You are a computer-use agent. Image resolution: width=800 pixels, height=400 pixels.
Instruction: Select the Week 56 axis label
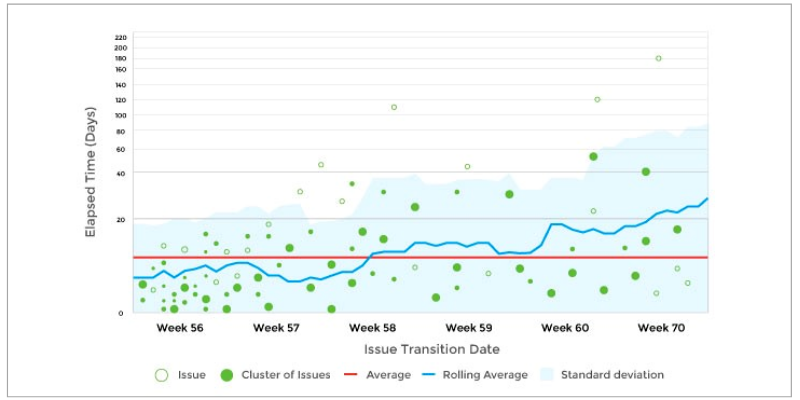[x=180, y=327]
